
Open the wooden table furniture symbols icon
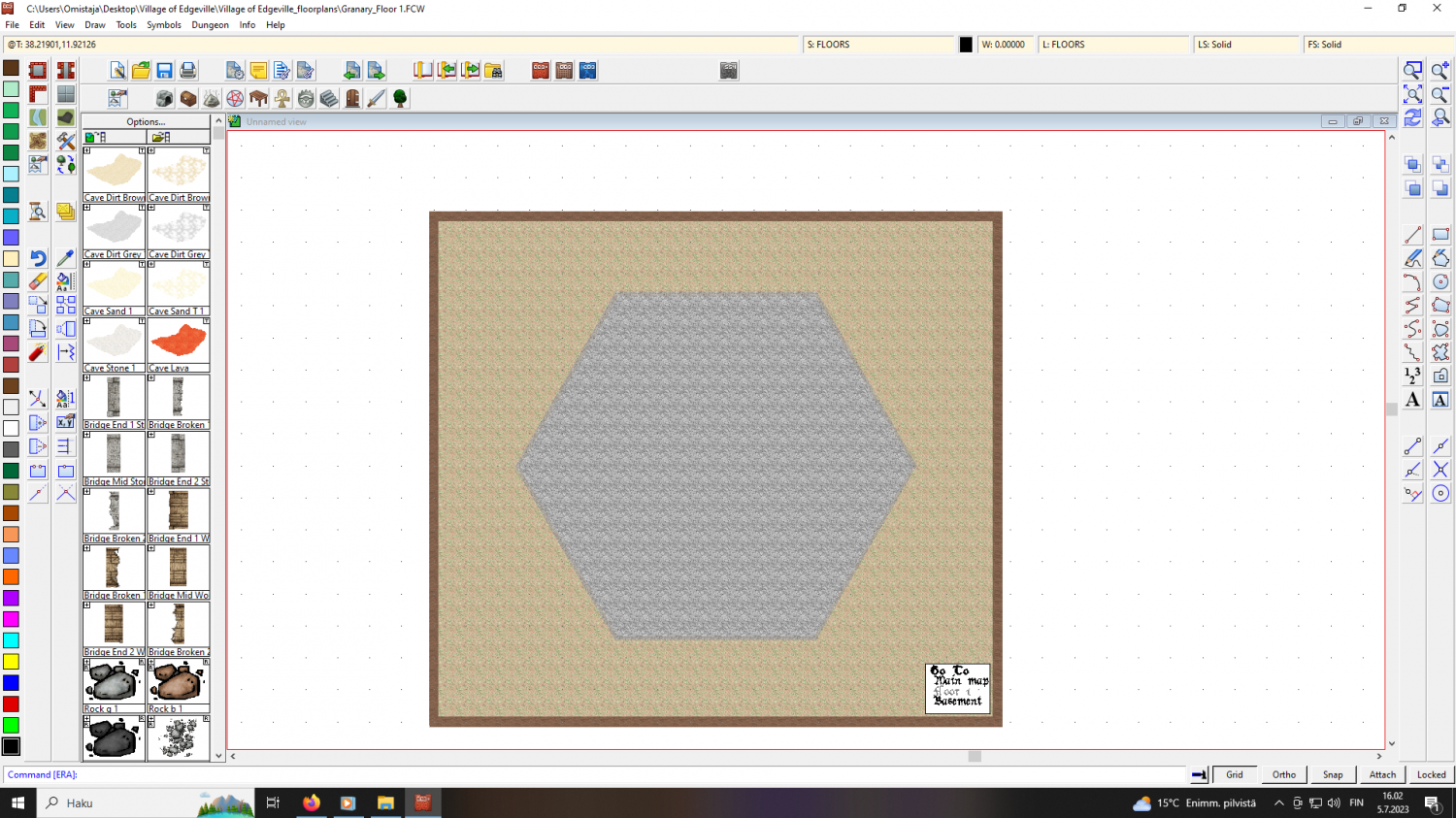pos(258,99)
